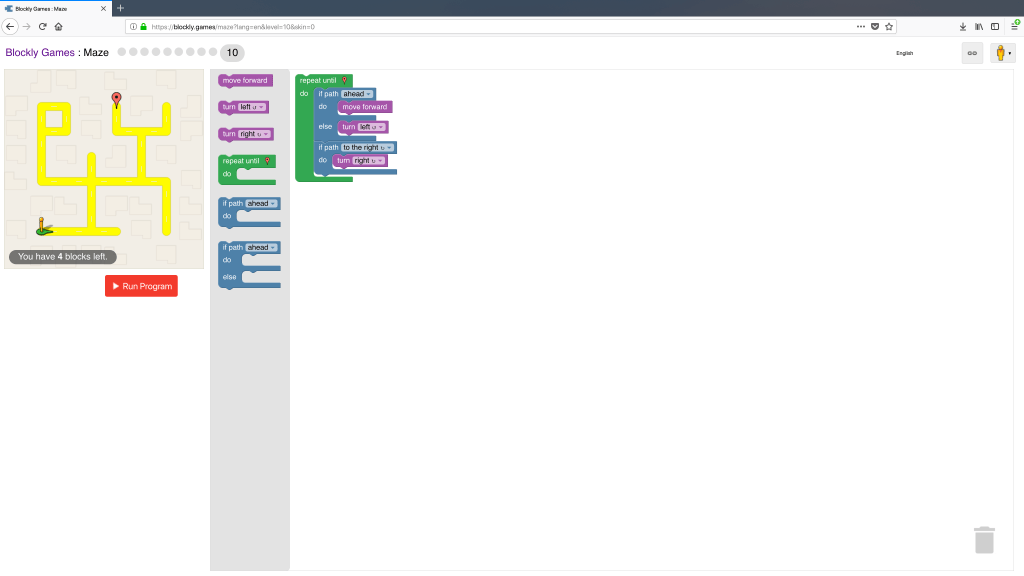Open the Firefox downloads icon
1024x576 pixels.
963,26
